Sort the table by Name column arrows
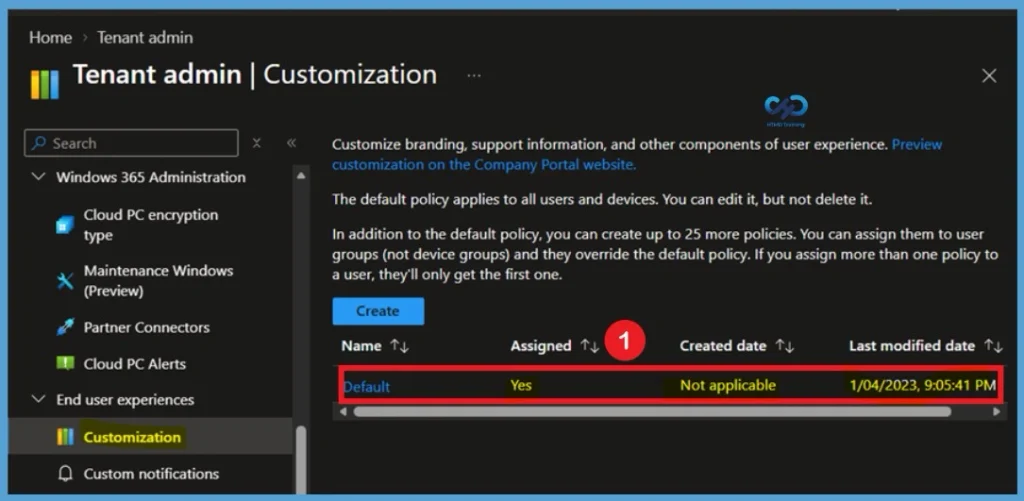1024x501 pixels. point(400,346)
